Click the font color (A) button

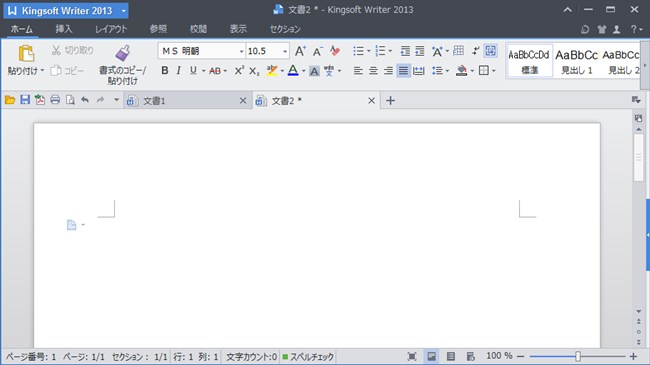coord(293,71)
